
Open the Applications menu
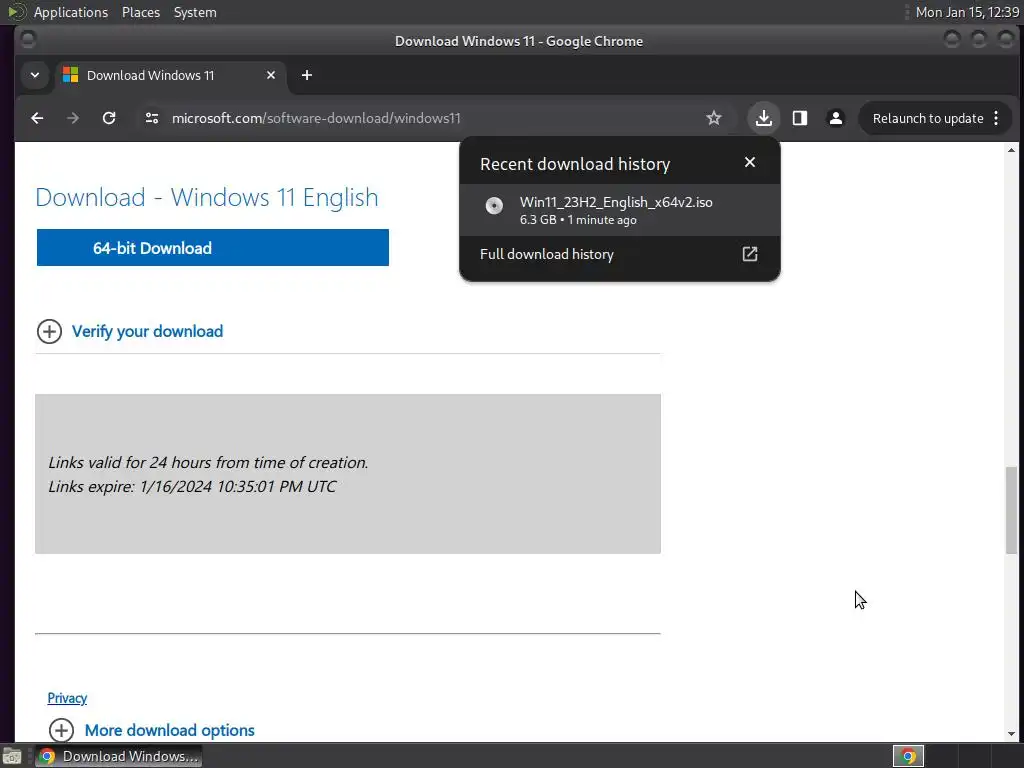tap(71, 12)
